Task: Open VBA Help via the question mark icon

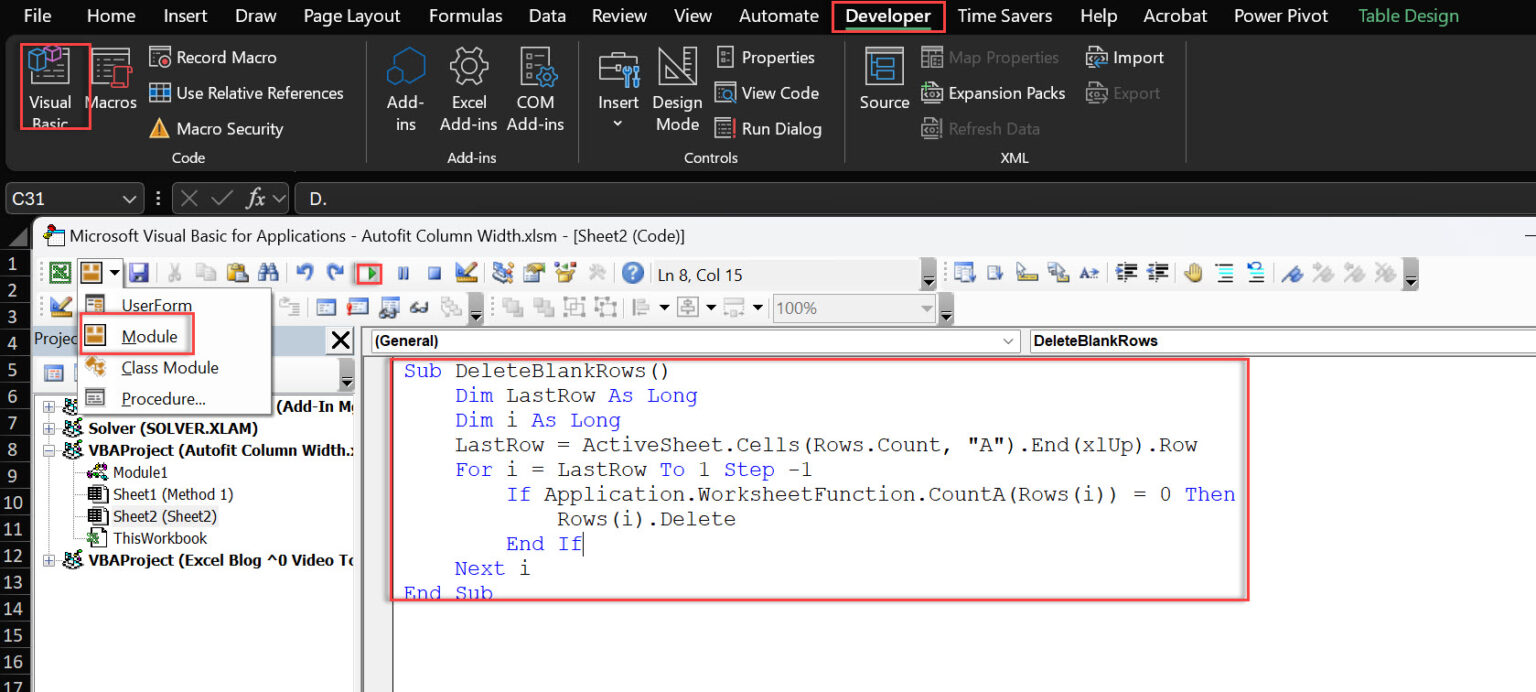Action: click(x=632, y=273)
